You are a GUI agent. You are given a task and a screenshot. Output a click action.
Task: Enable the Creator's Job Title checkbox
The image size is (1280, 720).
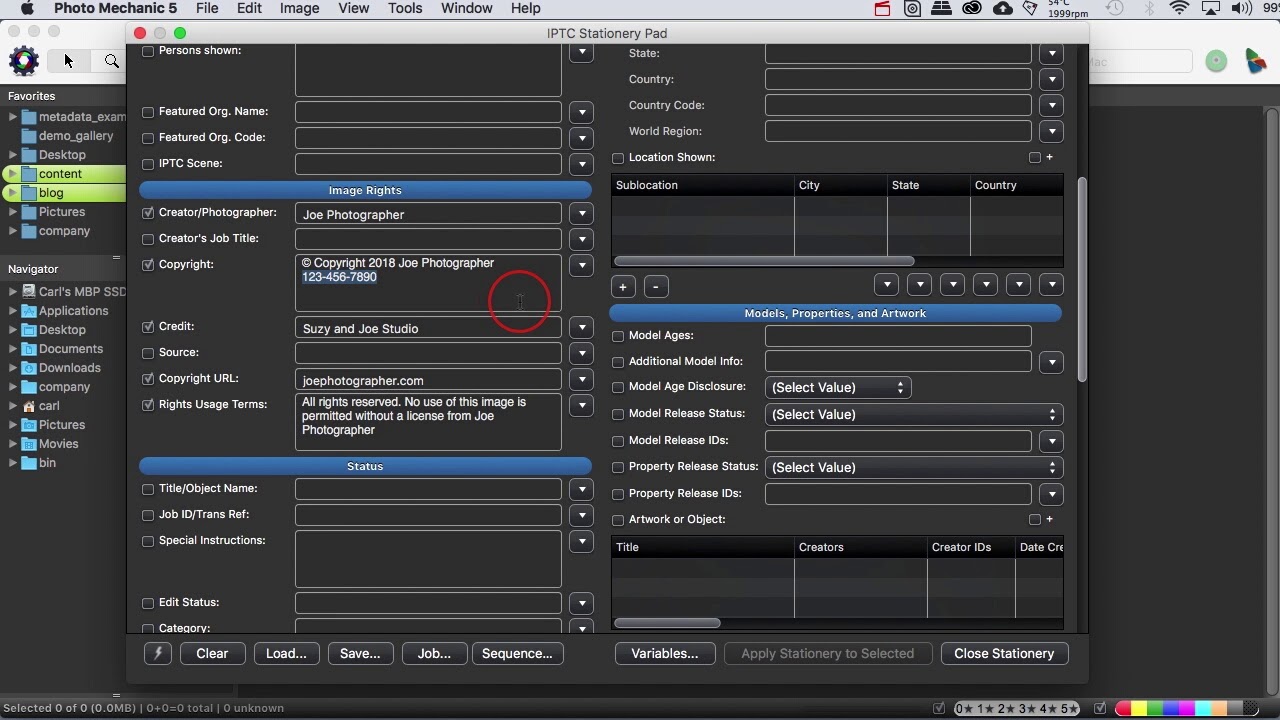coord(148,239)
